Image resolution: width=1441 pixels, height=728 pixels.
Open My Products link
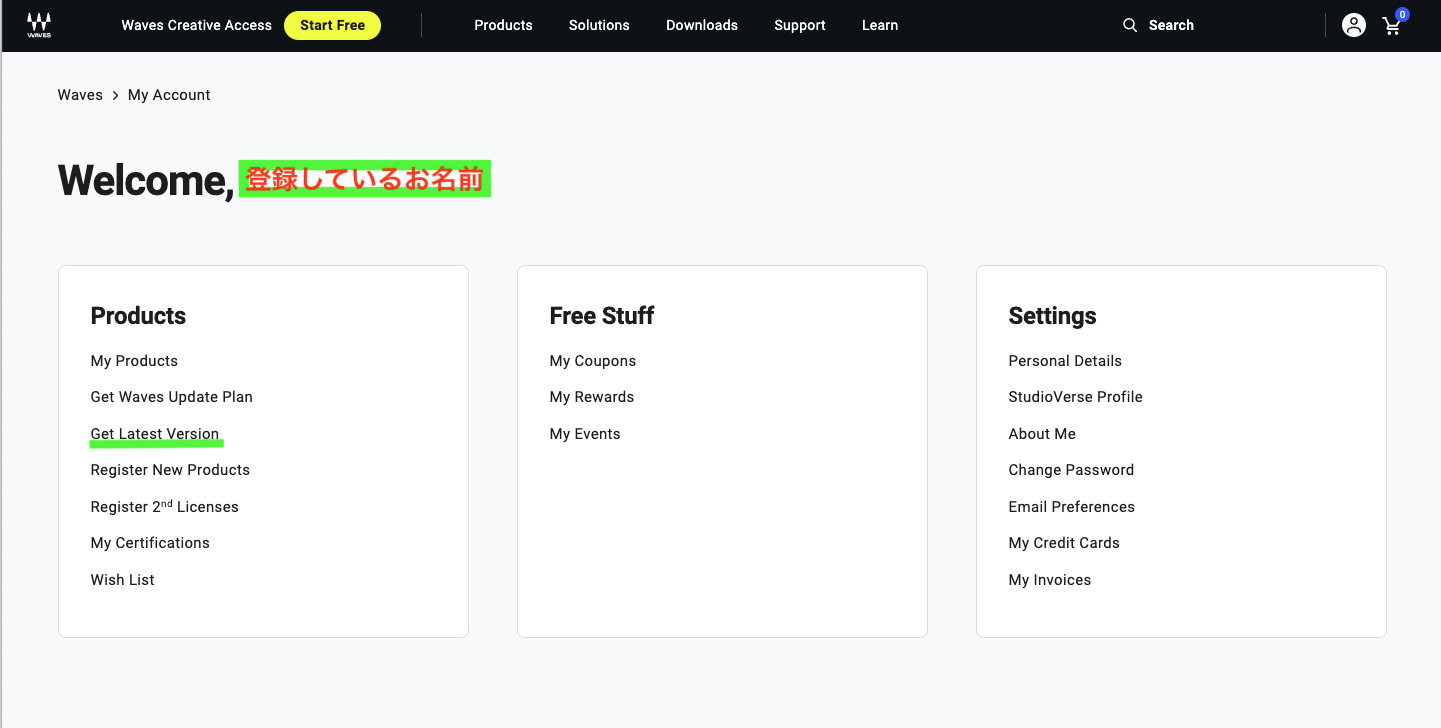(x=134, y=361)
